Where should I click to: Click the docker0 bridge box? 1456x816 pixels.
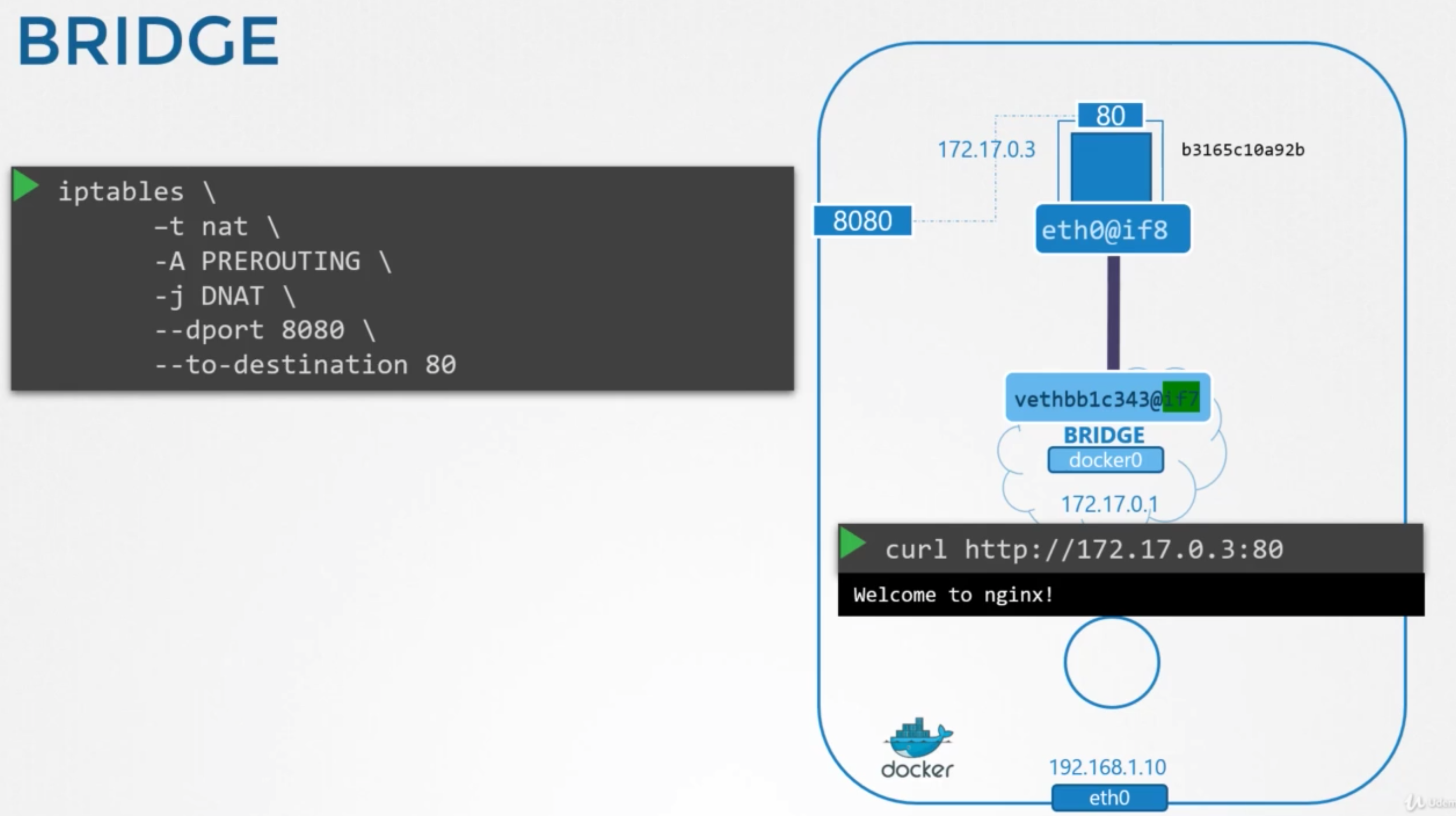click(x=1105, y=460)
